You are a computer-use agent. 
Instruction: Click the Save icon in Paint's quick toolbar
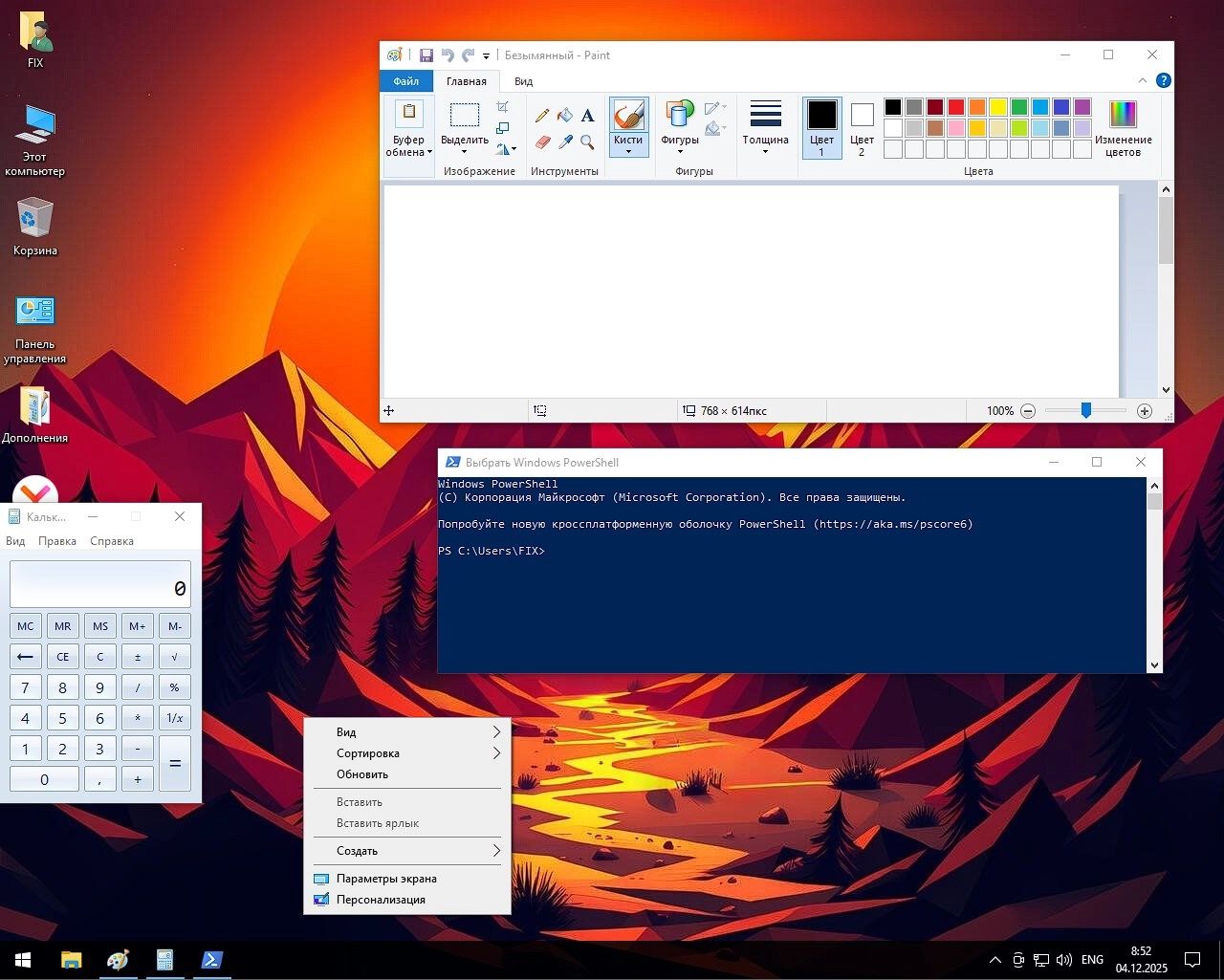426,54
